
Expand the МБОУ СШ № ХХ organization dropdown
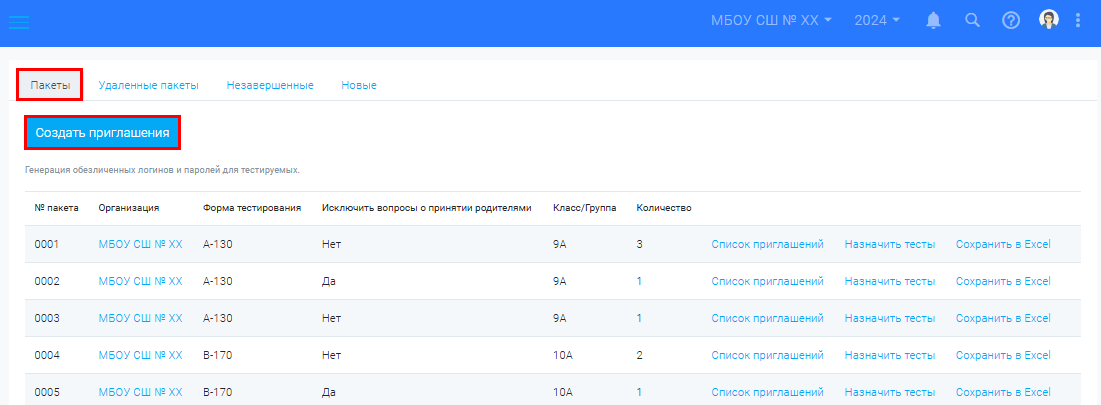pyautogui.click(x=771, y=20)
